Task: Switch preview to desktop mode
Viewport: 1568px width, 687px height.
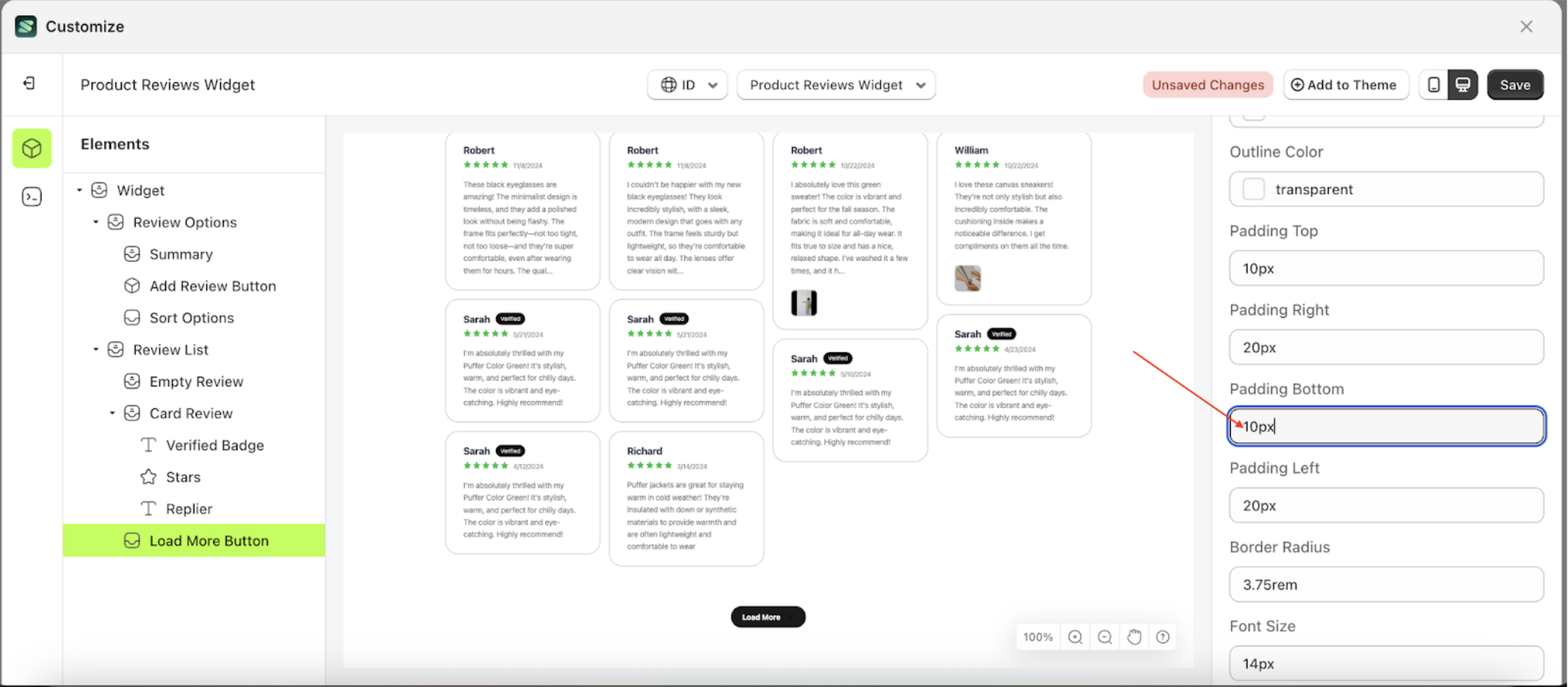Action: point(1463,85)
